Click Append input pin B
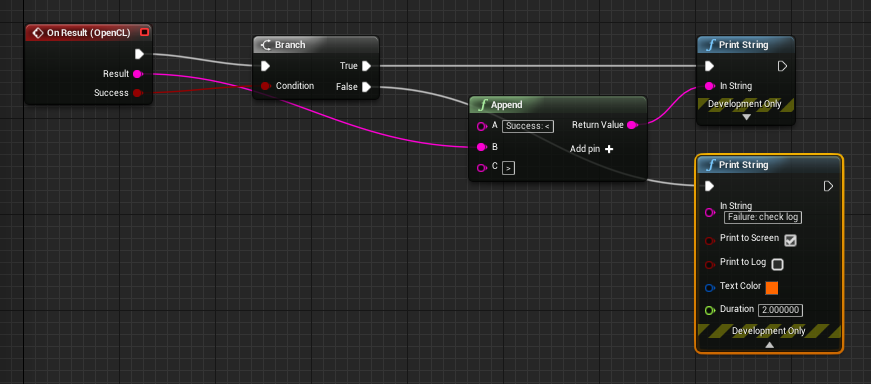This screenshot has height=384, width=871. tap(482, 147)
